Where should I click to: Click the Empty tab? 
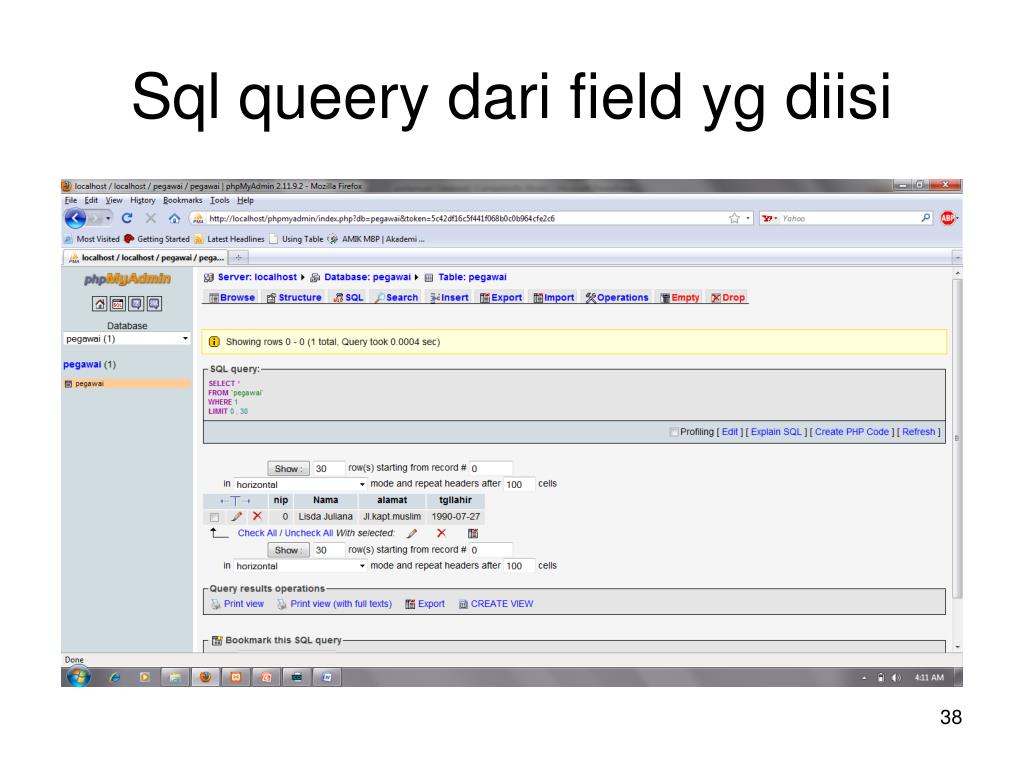click(679, 298)
